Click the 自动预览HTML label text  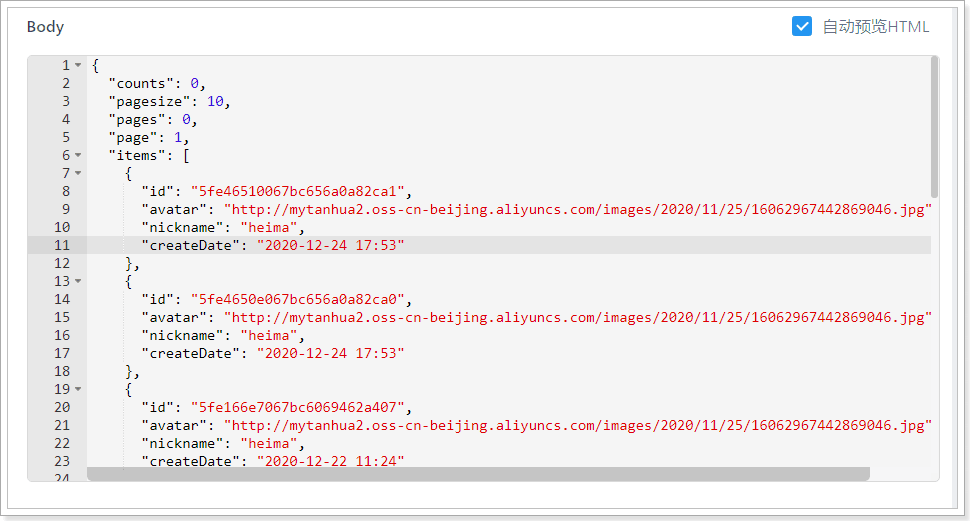point(875,27)
